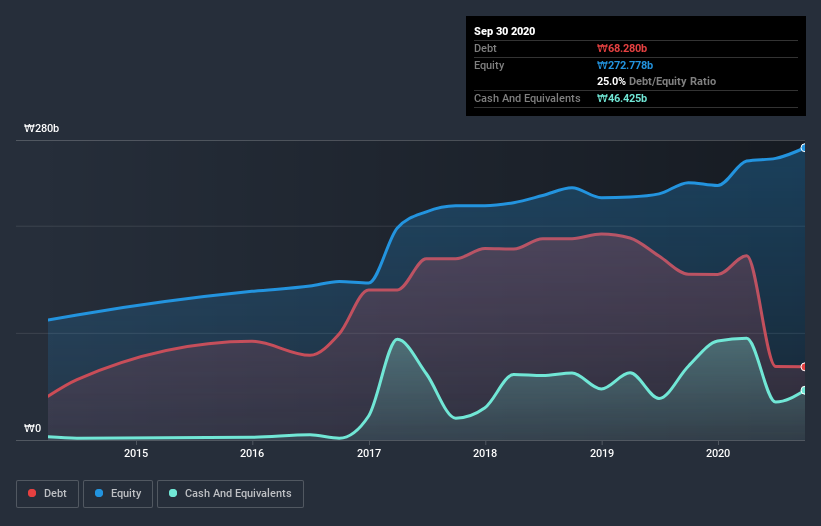
Task: Click the blue Equity legend dot
Action: click(x=99, y=493)
